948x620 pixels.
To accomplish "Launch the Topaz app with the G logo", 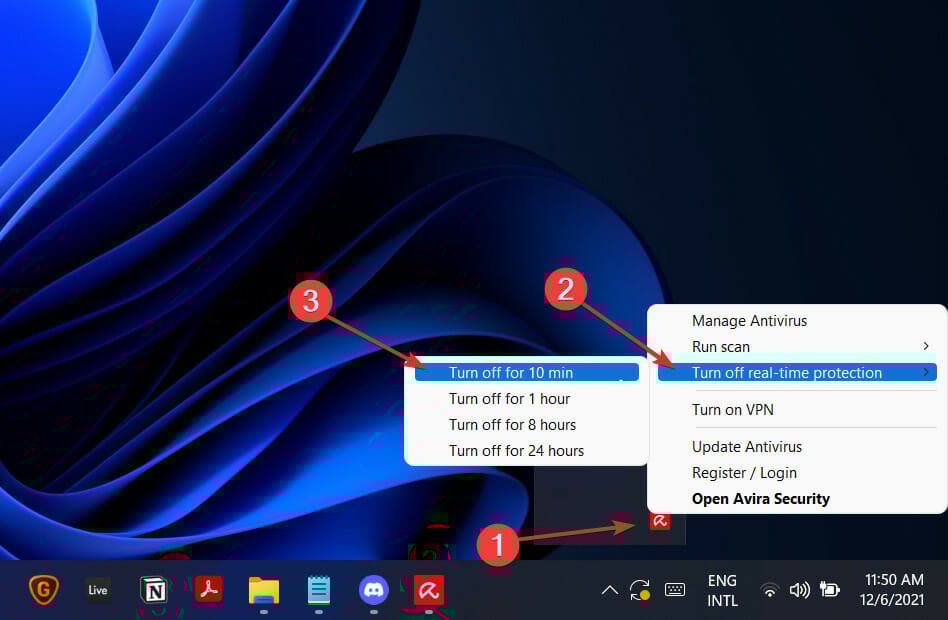I will point(42,590).
